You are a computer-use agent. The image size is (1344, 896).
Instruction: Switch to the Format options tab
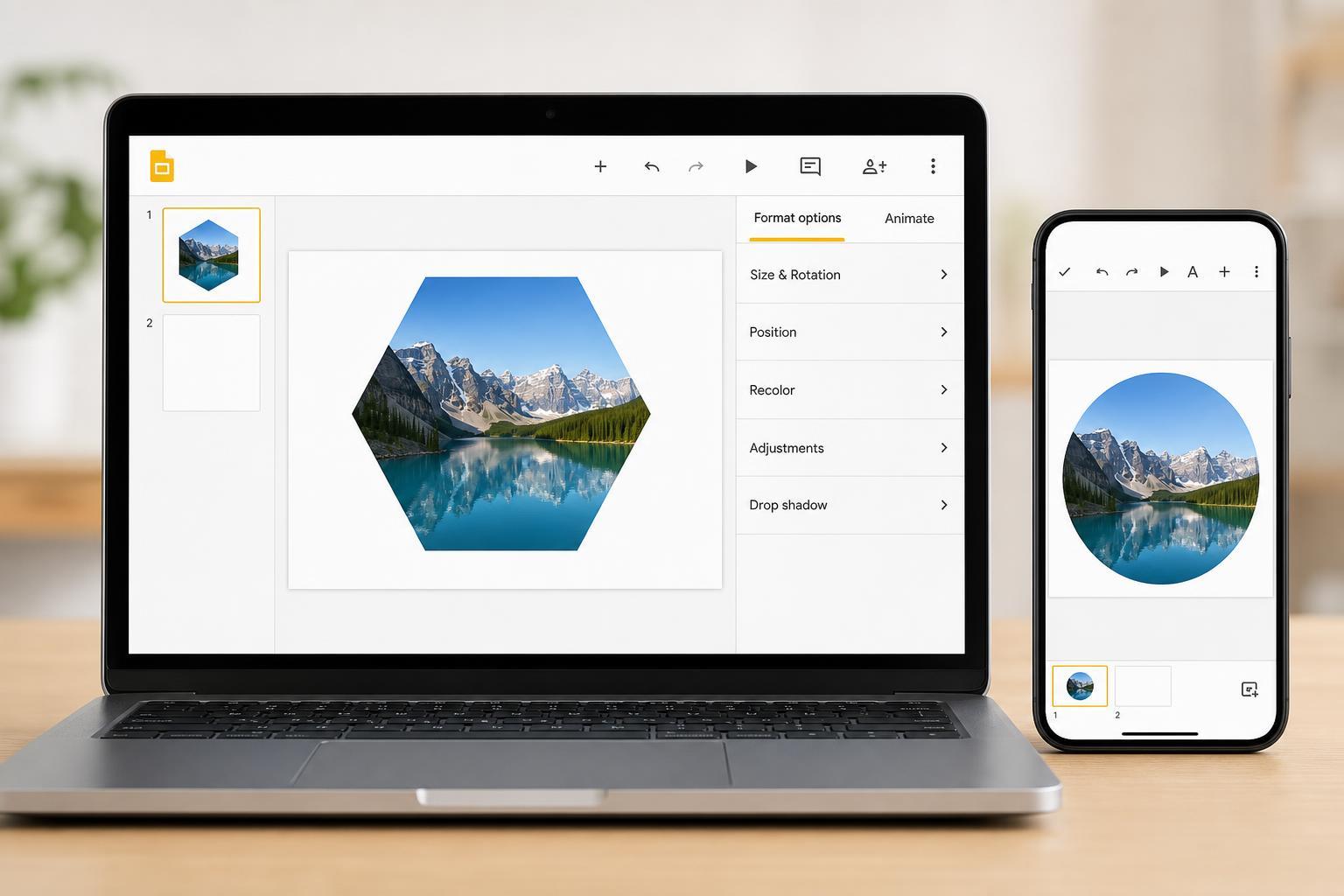797,218
